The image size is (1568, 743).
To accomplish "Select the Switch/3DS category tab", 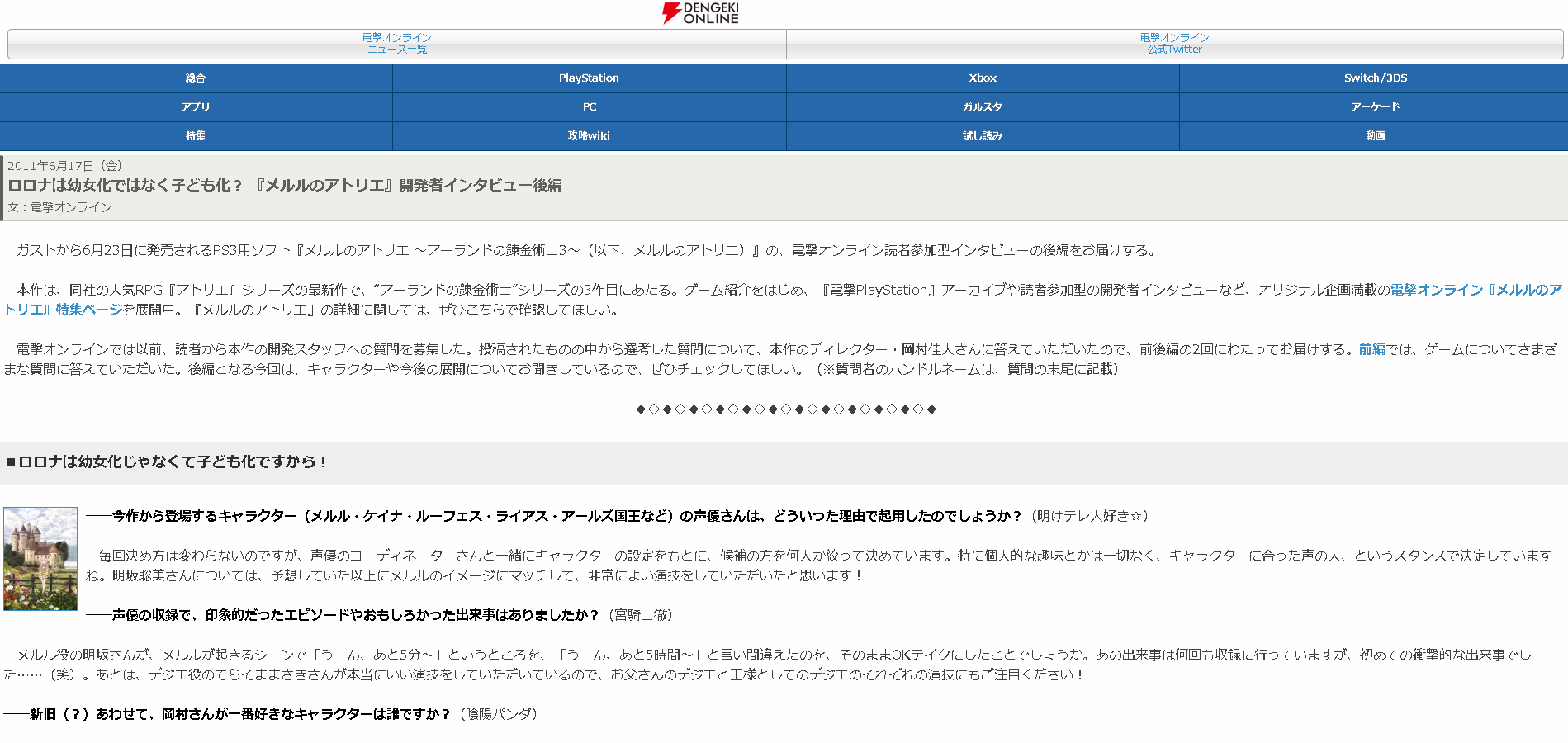I will tap(1375, 78).
